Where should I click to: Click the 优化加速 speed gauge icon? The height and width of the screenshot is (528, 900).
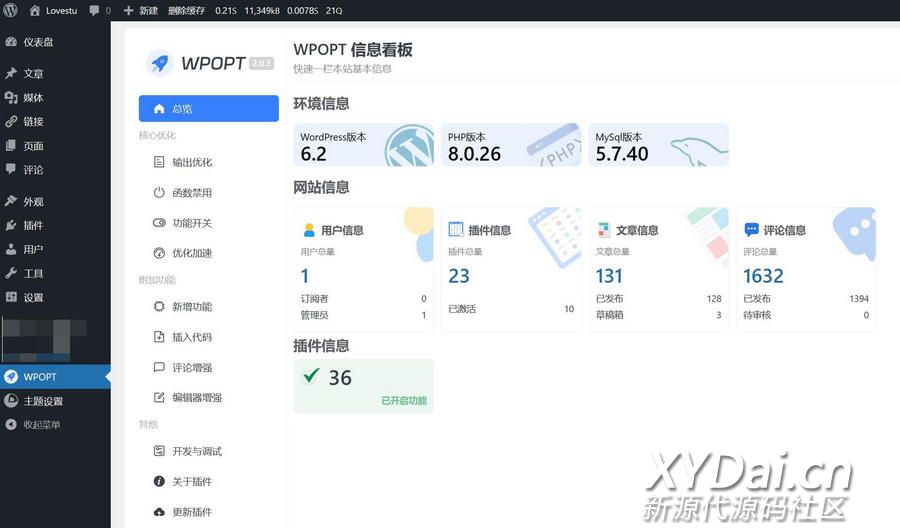pyautogui.click(x=159, y=253)
